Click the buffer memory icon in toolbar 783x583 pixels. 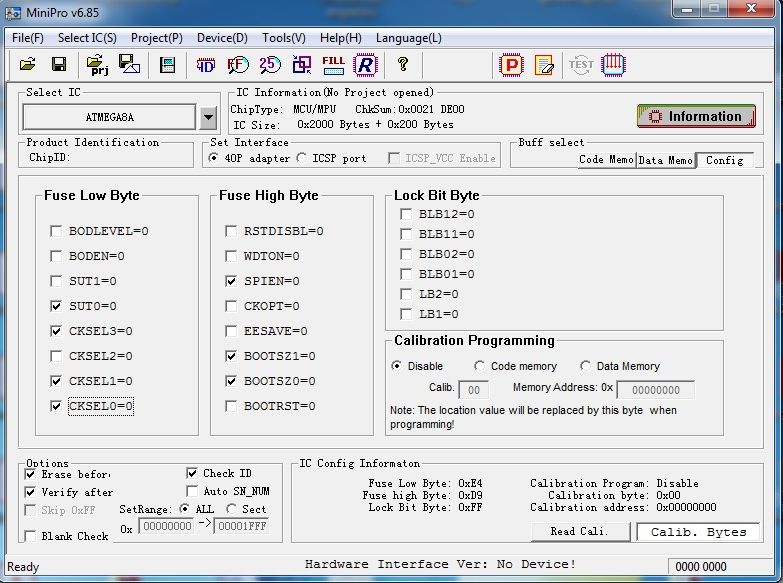pos(167,65)
